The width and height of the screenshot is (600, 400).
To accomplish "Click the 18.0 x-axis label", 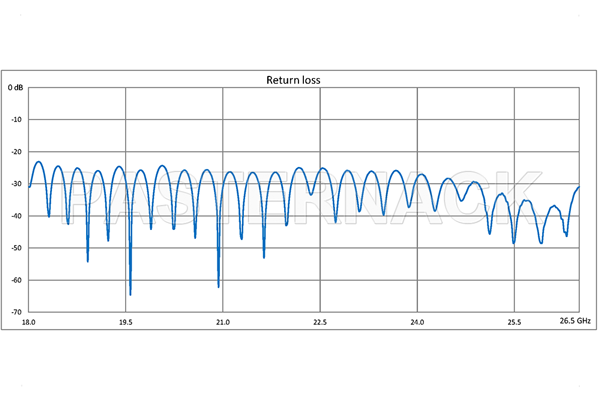I will [x=29, y=323].
